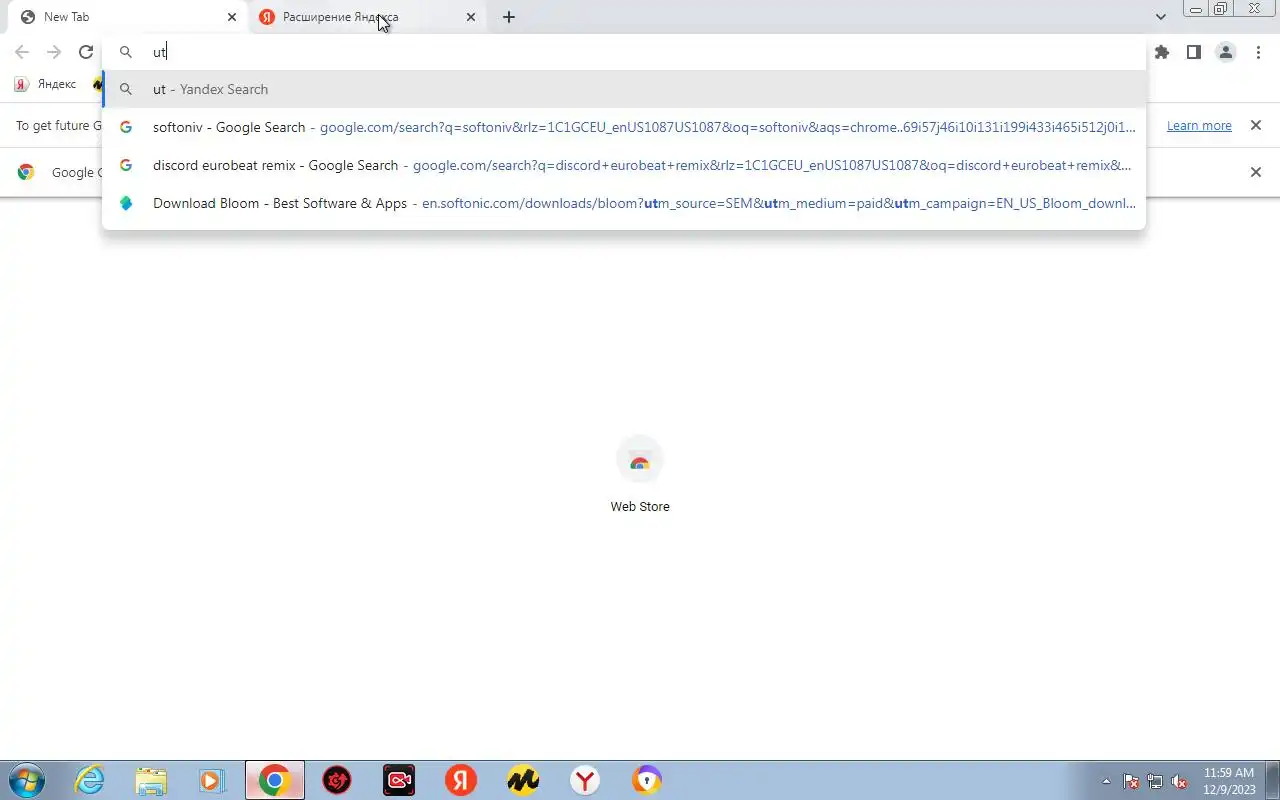Viewport: 1280px width, 800px height.
Task: Select 'Download Bloom - Best Software & Apps' suggestion
Action: click(x=624, y=203)
